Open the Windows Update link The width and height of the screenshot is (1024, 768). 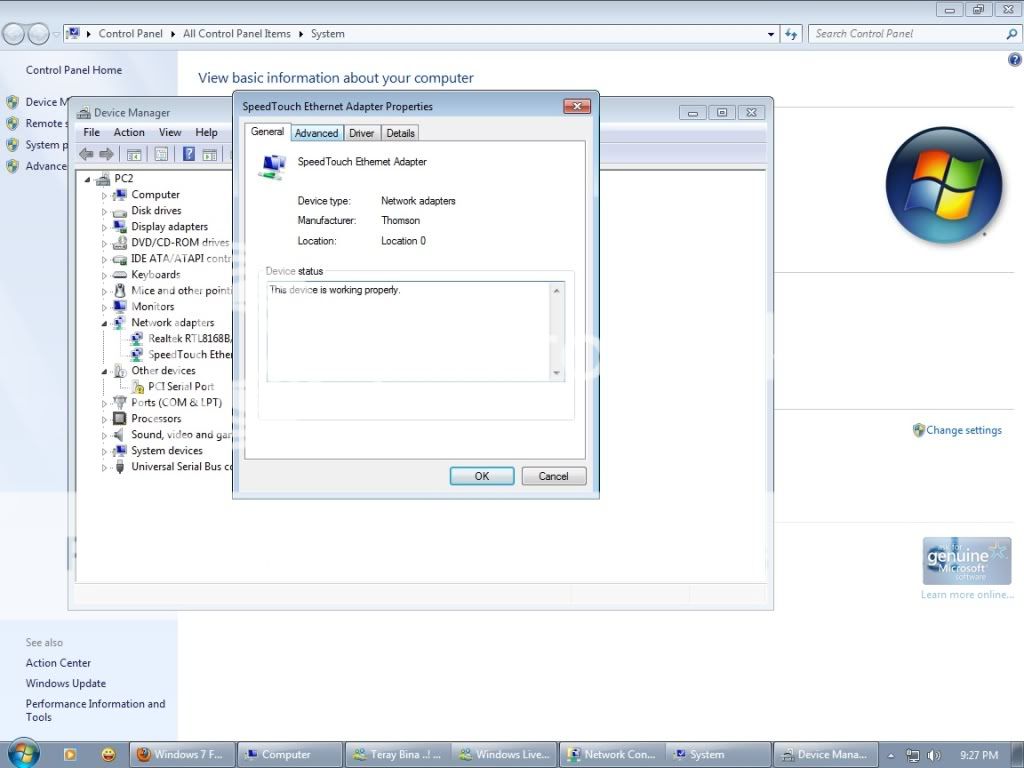pos(65,683)
